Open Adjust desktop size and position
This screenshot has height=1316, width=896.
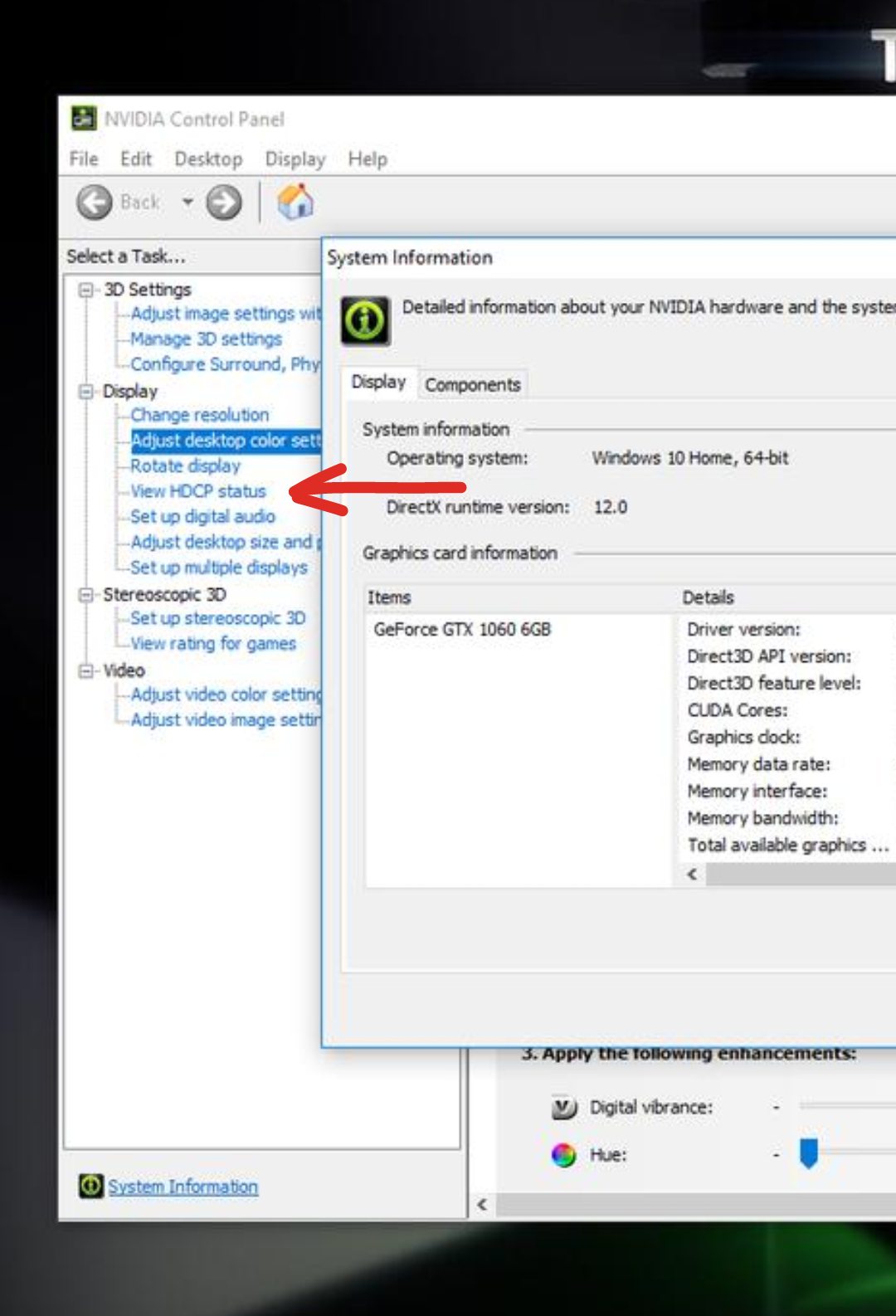[x=225, y=543]
